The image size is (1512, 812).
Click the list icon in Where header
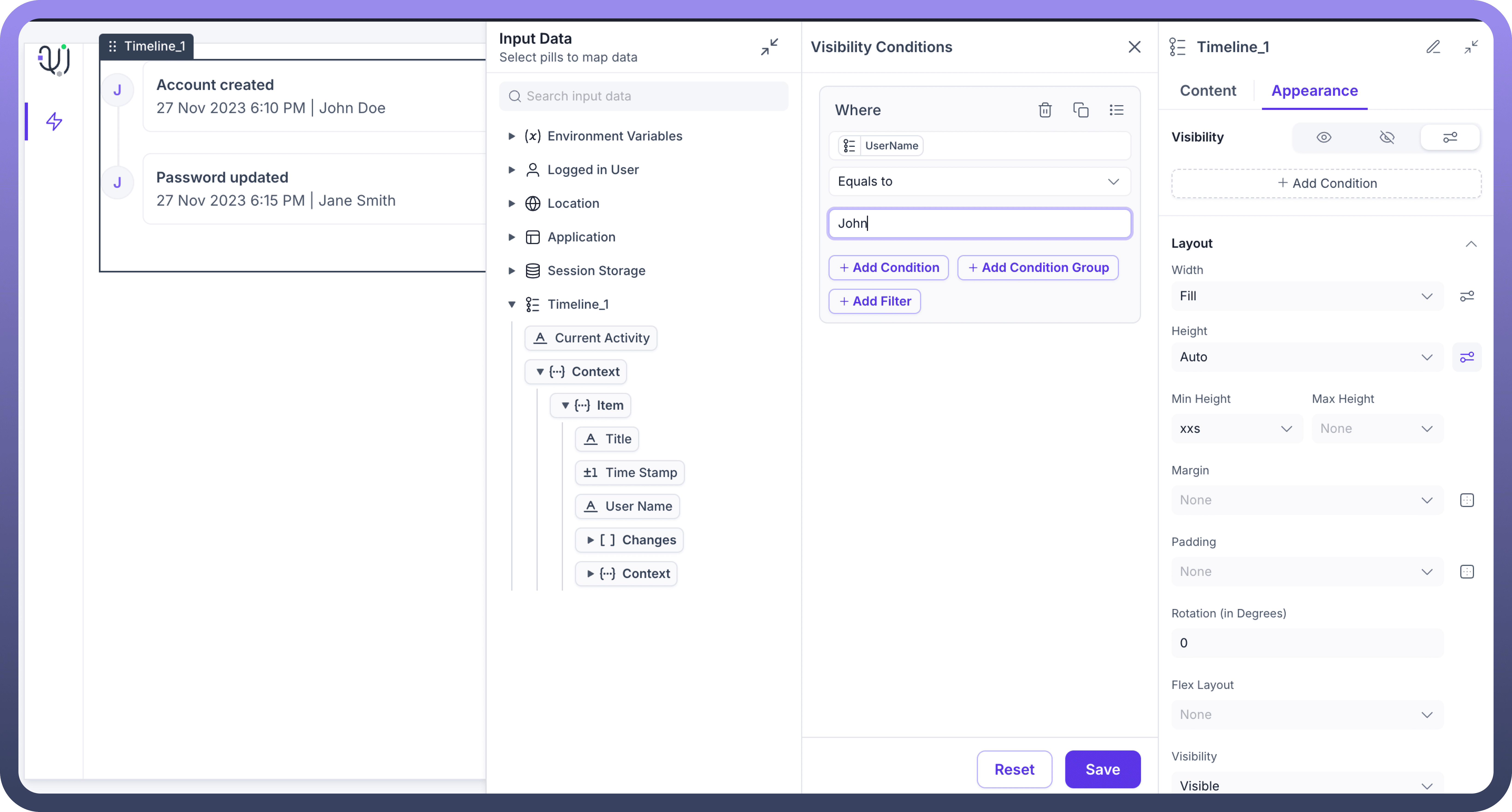pos(1116,110)
